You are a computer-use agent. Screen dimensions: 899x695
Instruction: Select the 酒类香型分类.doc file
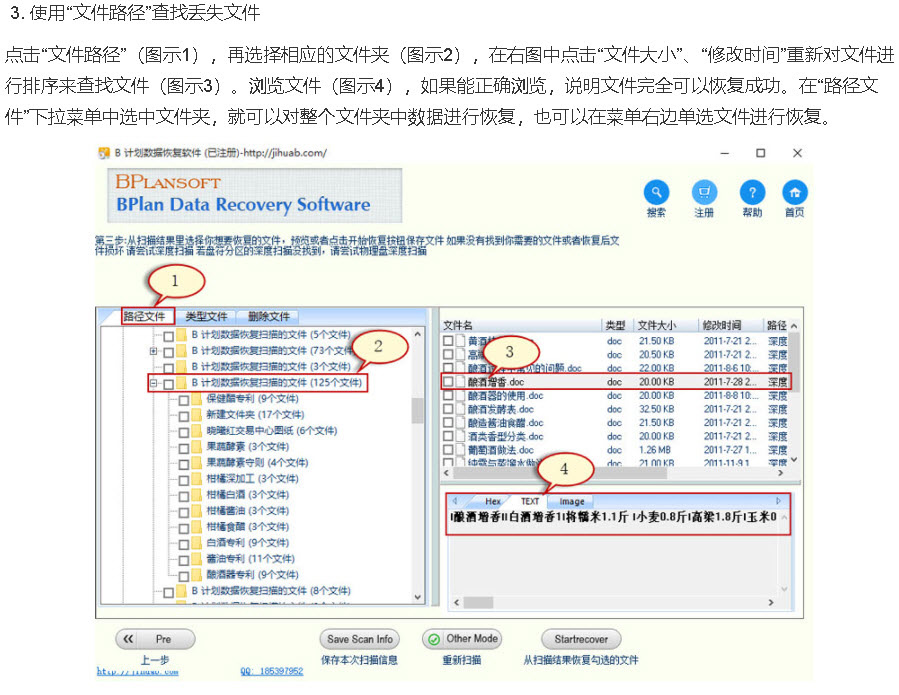click(x=505, y=437)
